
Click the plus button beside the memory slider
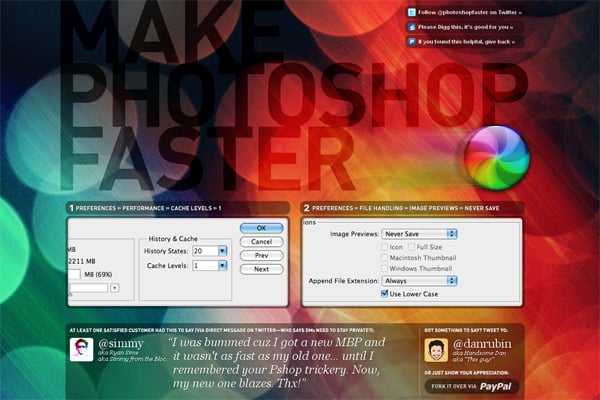tap(114, 288)
